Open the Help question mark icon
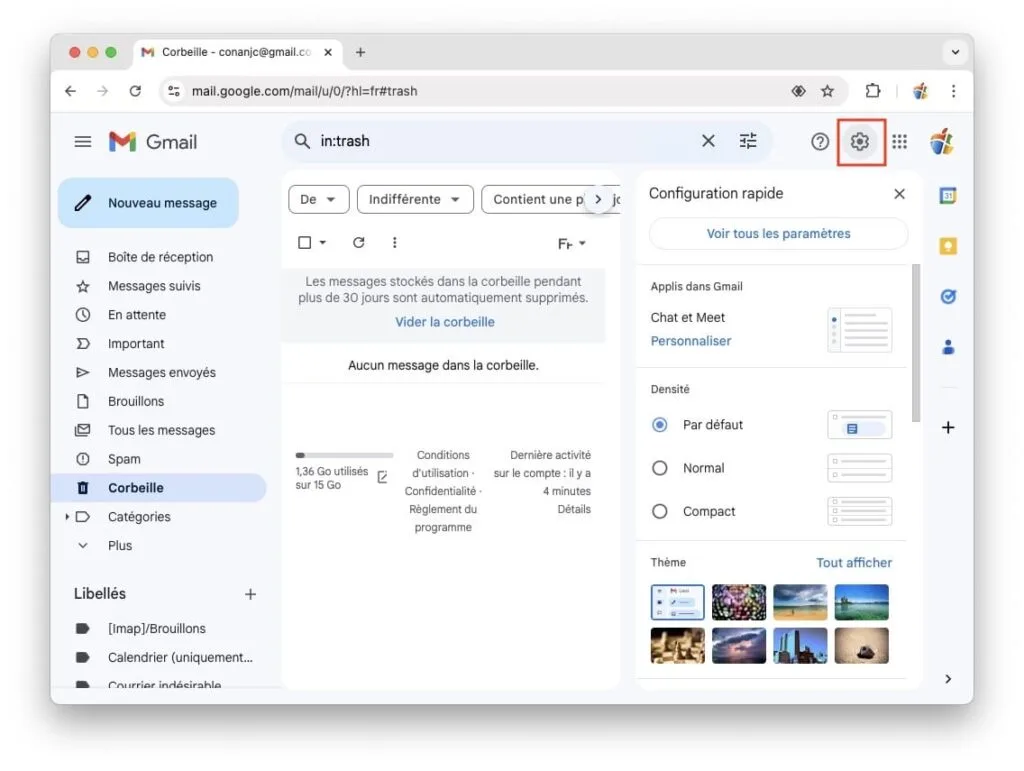This screenshot has height=771, width=1024. coord(820,142)
